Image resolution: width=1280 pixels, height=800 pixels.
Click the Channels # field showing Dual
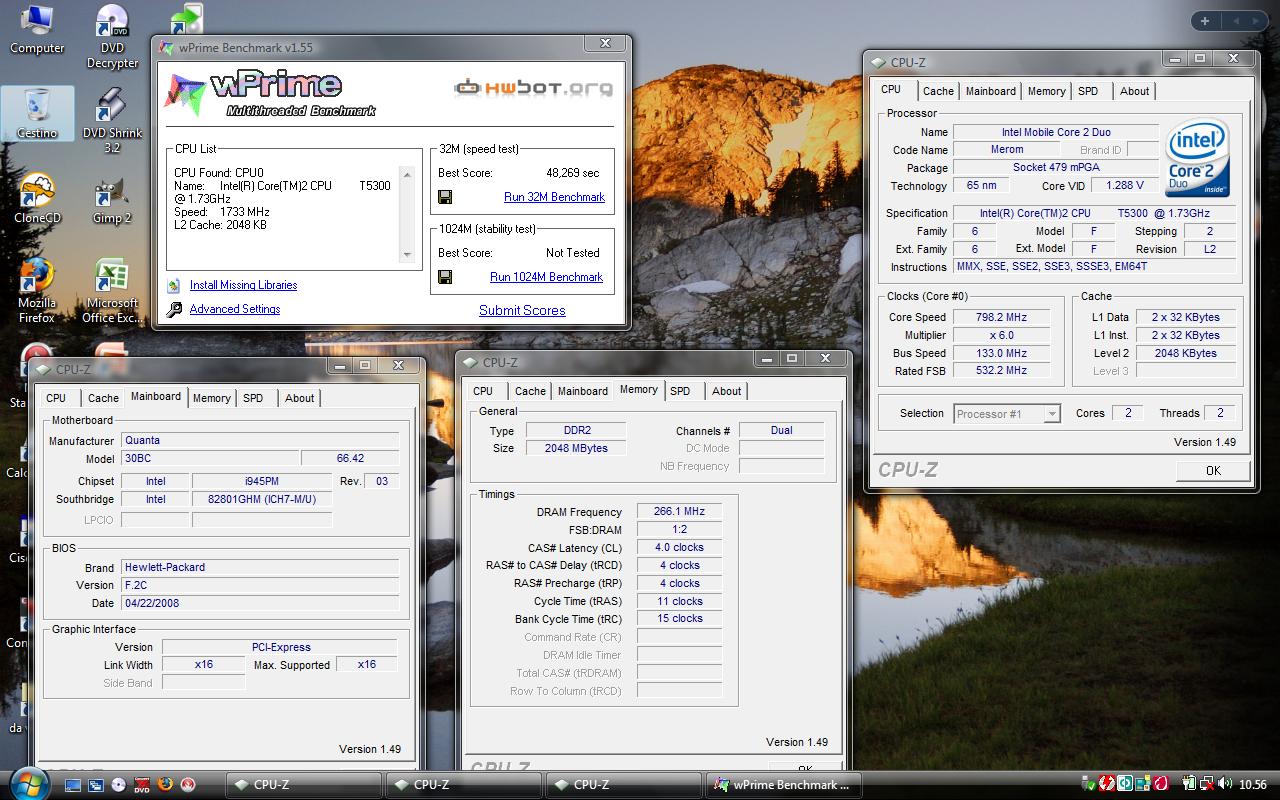[x=781, y=430]
